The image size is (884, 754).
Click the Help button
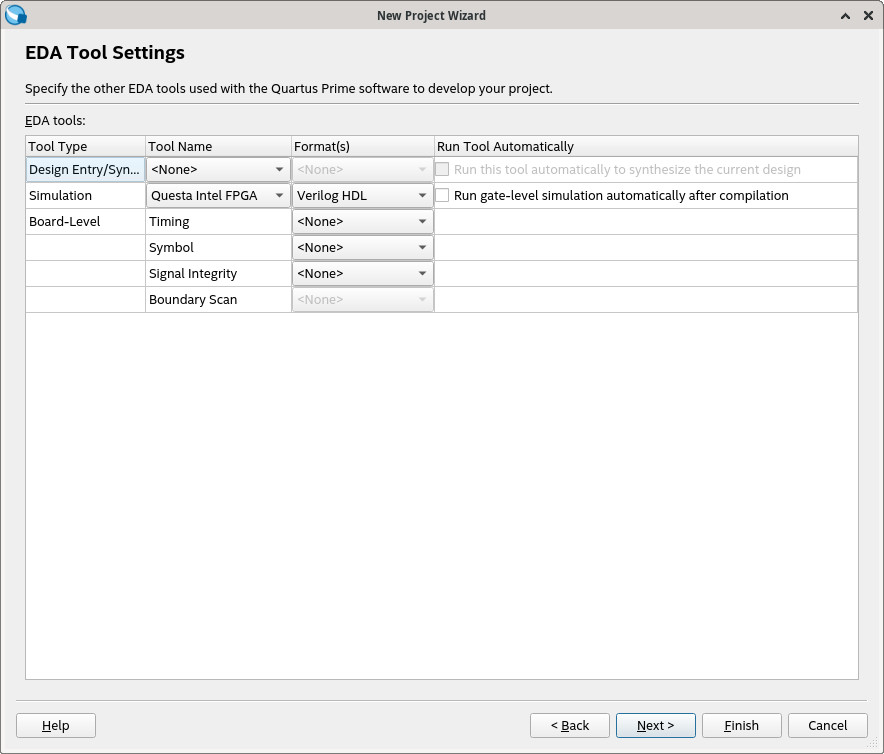(56, 725)
